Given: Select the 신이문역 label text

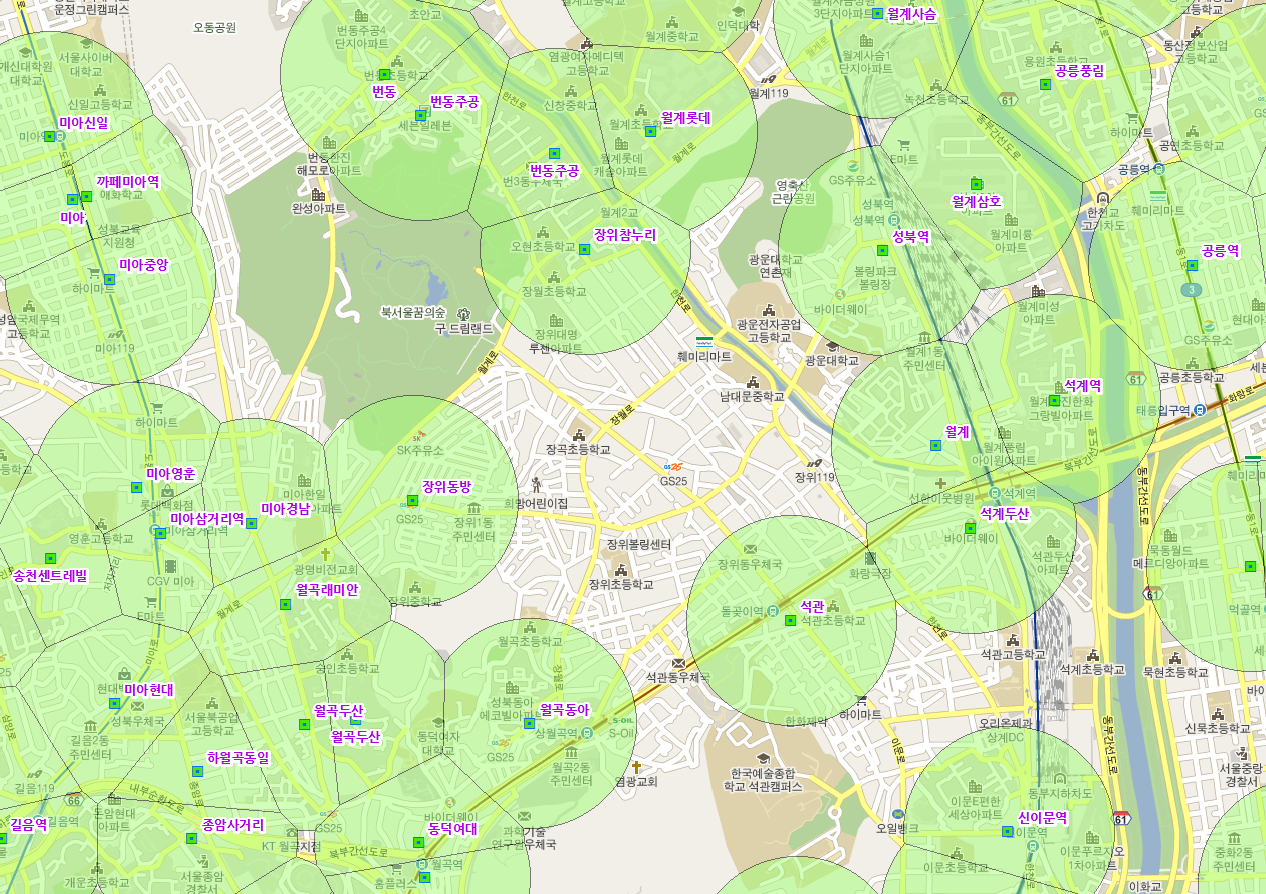Looking at the screenshot, I should point(1043,818).
